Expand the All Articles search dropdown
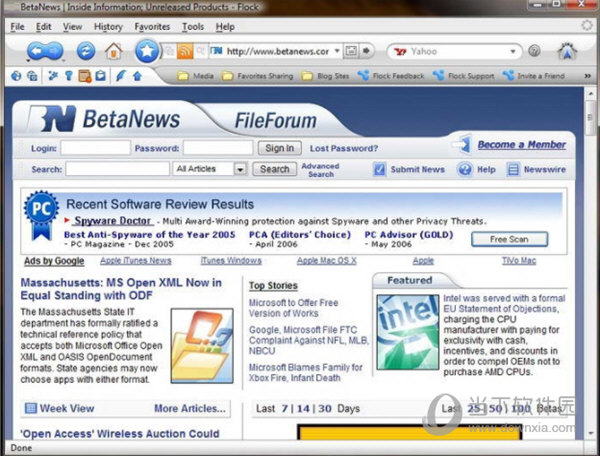 240,169
